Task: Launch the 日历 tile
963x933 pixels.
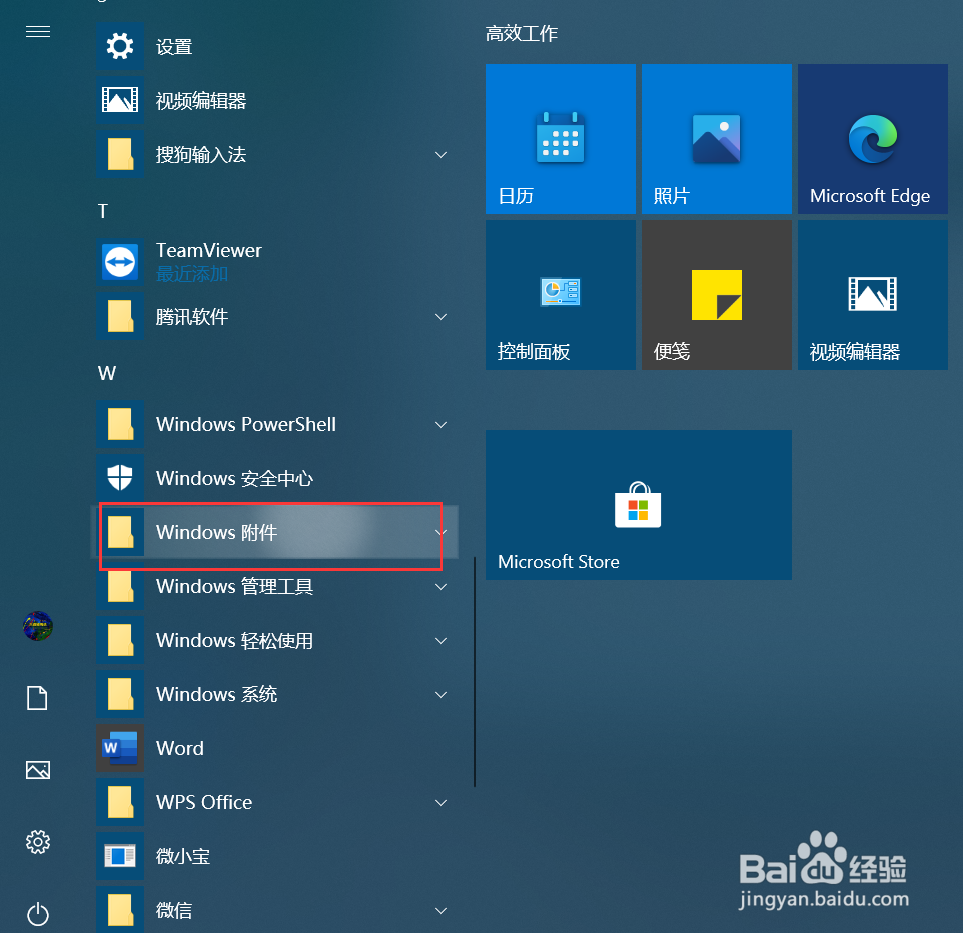Action: coord(560,139)
